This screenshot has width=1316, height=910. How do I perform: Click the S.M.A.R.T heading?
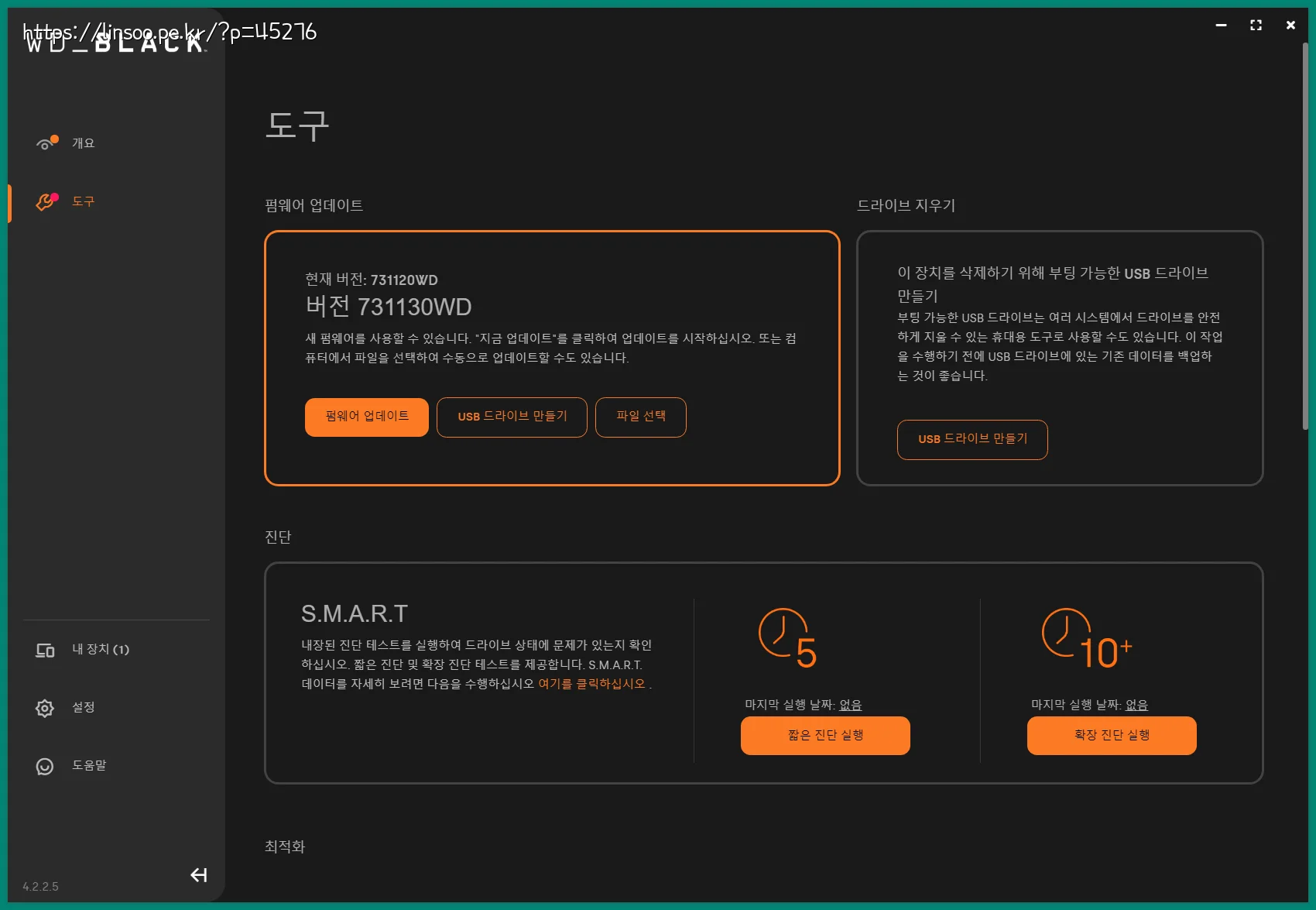(355, 614)
